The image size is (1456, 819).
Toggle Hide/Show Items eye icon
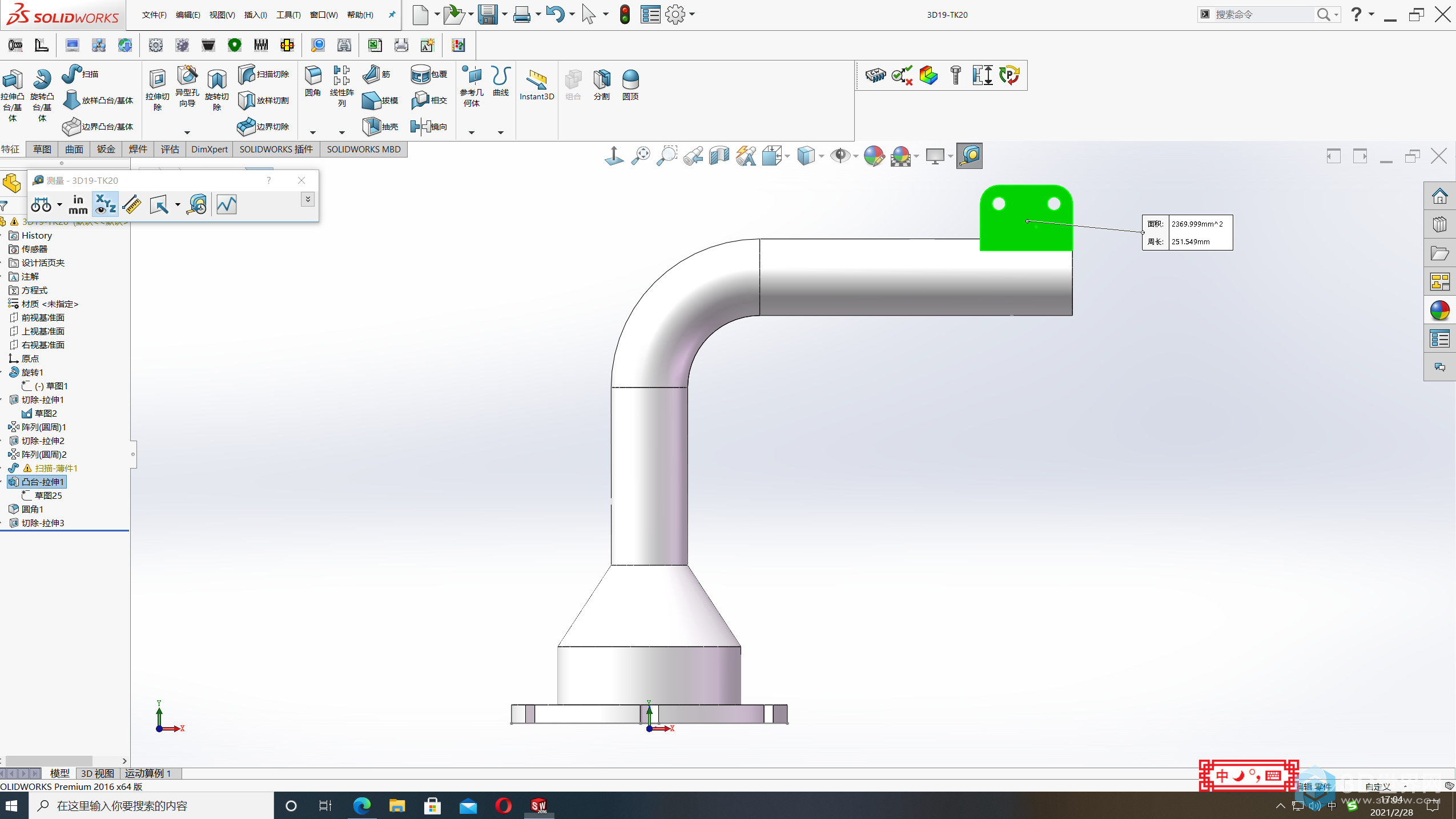click(x=840, y=156)
